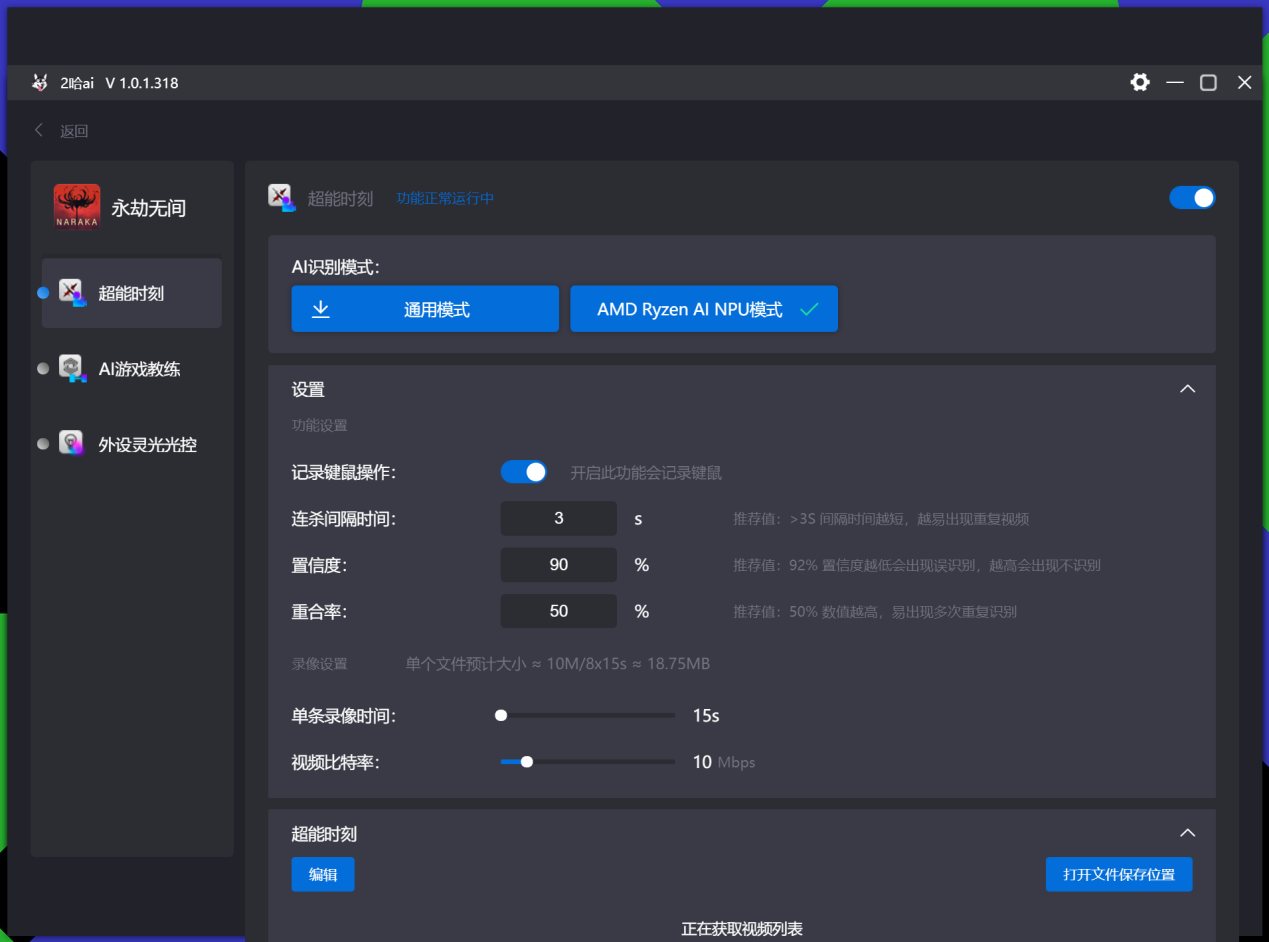
Task: Click the 超能时刻 header icon above AI识别模式
Action: pos(281,197)
